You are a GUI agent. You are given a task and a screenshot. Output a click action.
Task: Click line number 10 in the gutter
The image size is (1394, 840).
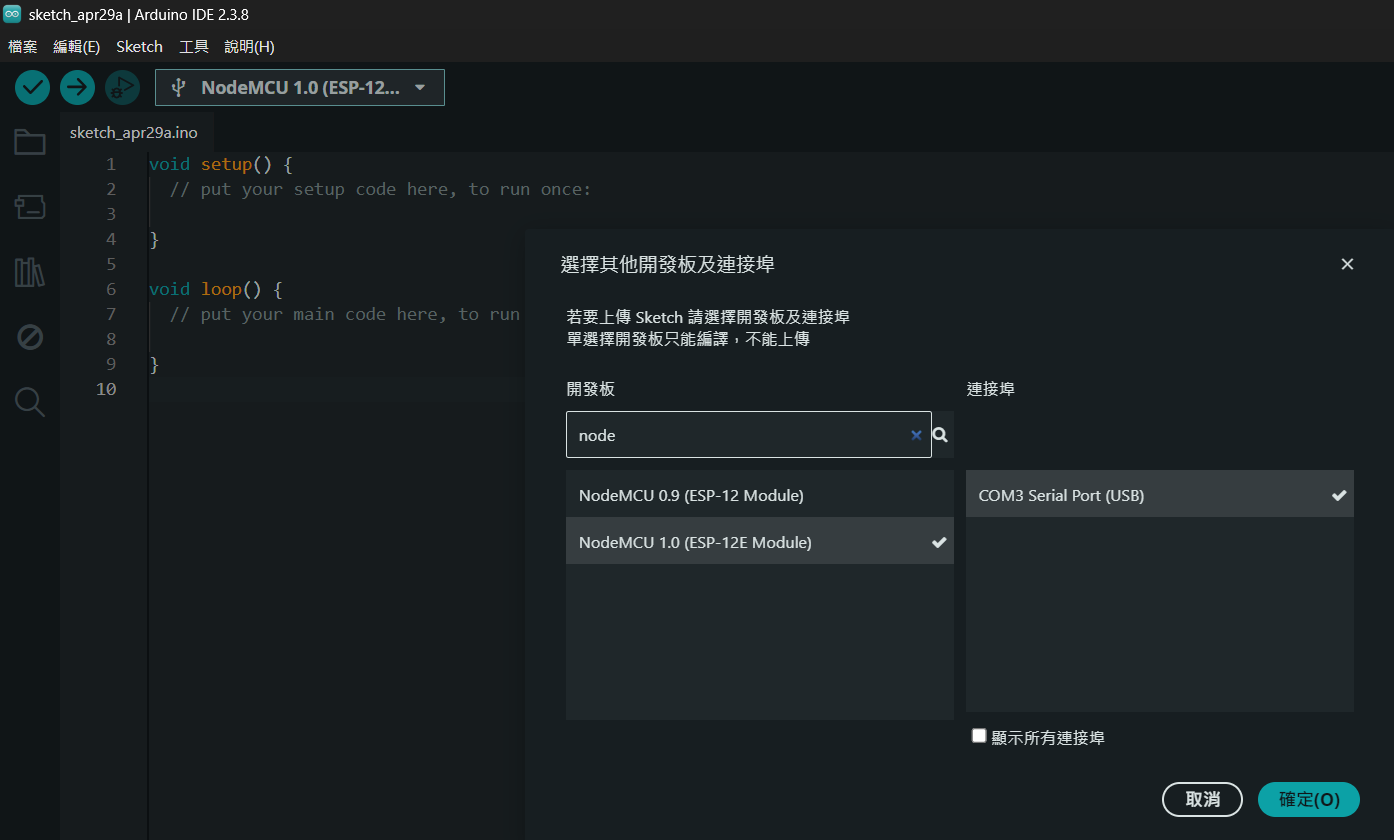coord(106,389)
